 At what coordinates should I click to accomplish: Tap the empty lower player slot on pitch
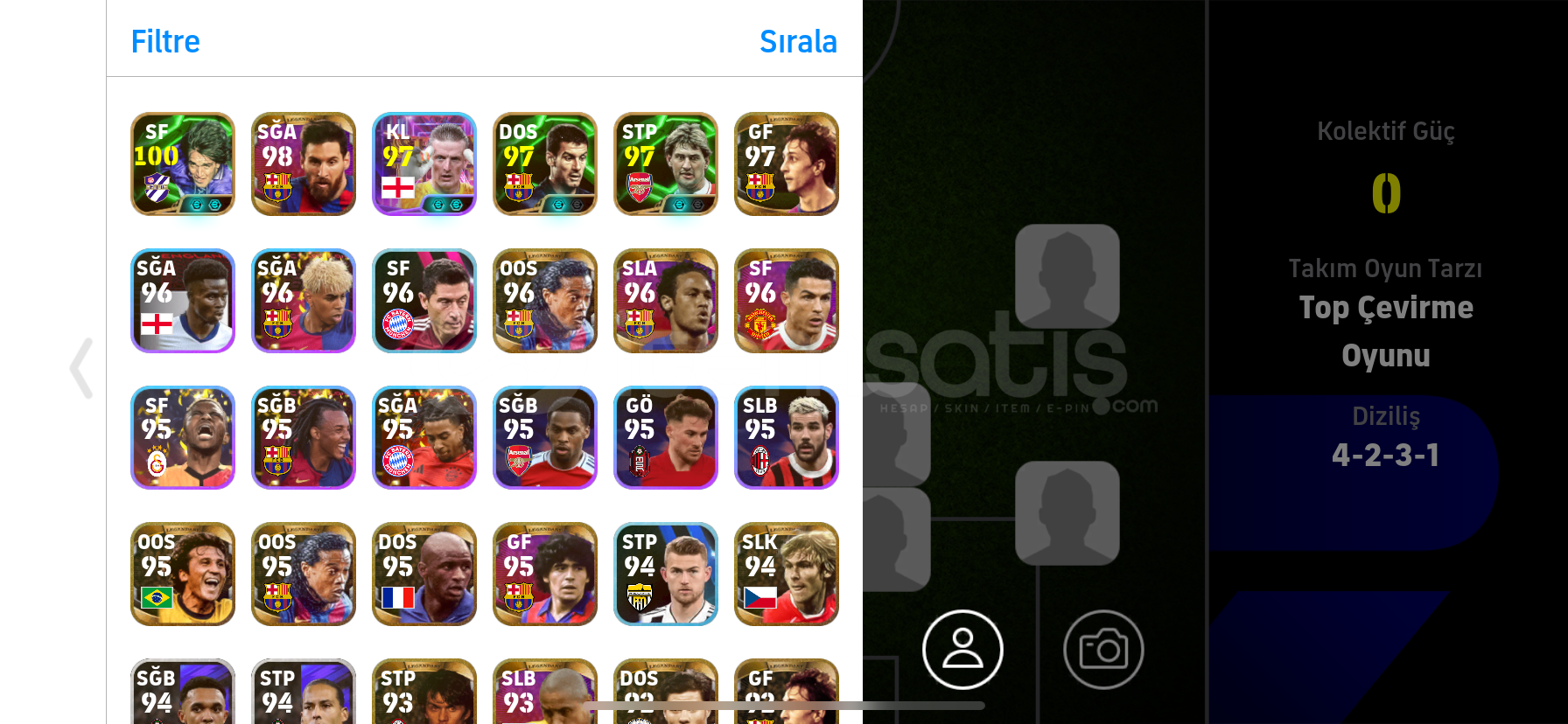(x=1067, y=513)
